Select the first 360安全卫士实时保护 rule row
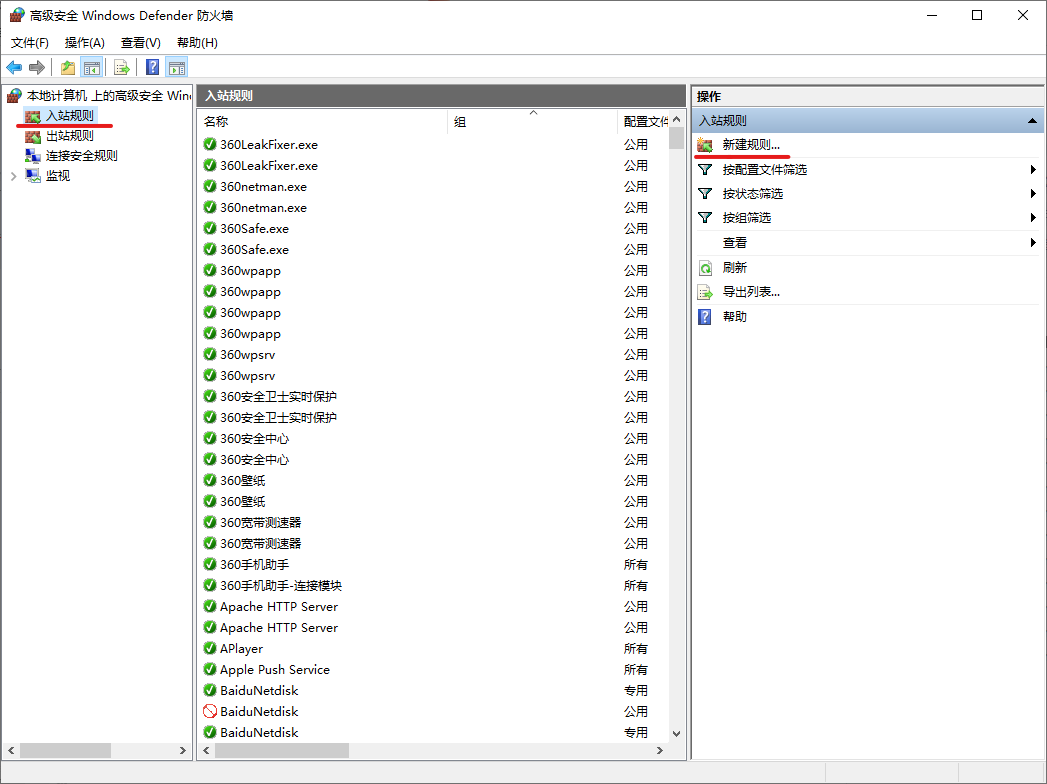 point(434,397)
